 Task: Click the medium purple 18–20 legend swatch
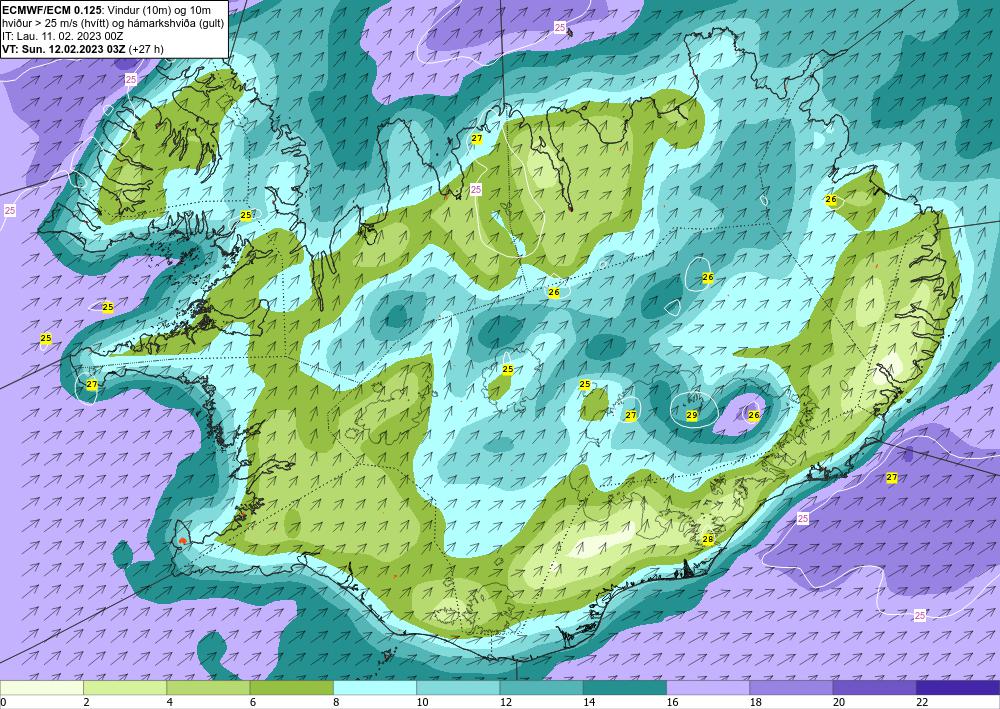point(791,688)
